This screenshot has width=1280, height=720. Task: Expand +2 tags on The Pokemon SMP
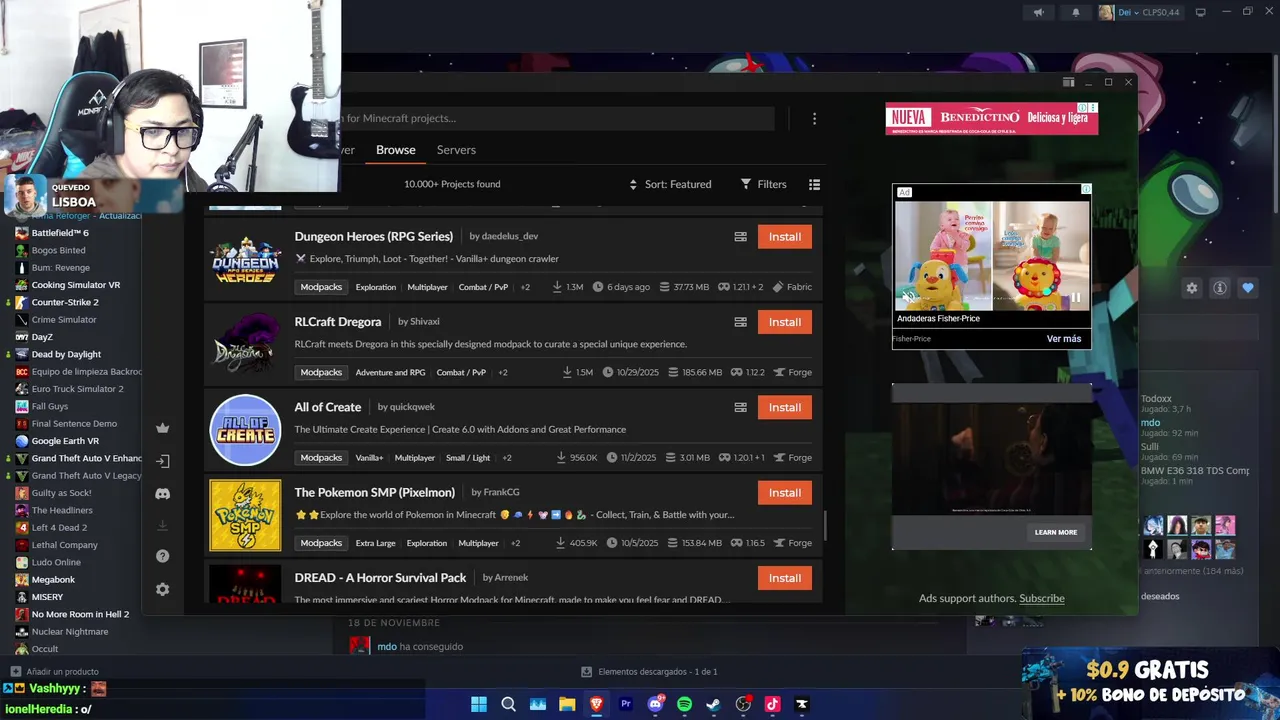click(514, 543)
